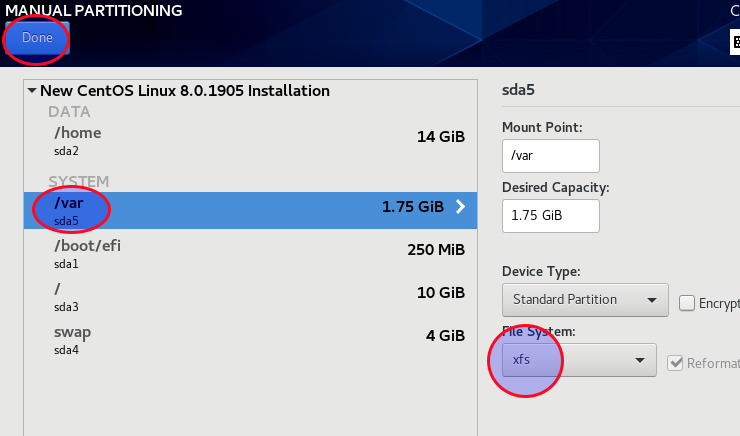Click the 4 GiB size value
This screenshot has width=740, height=436.
tap(445, 335)
